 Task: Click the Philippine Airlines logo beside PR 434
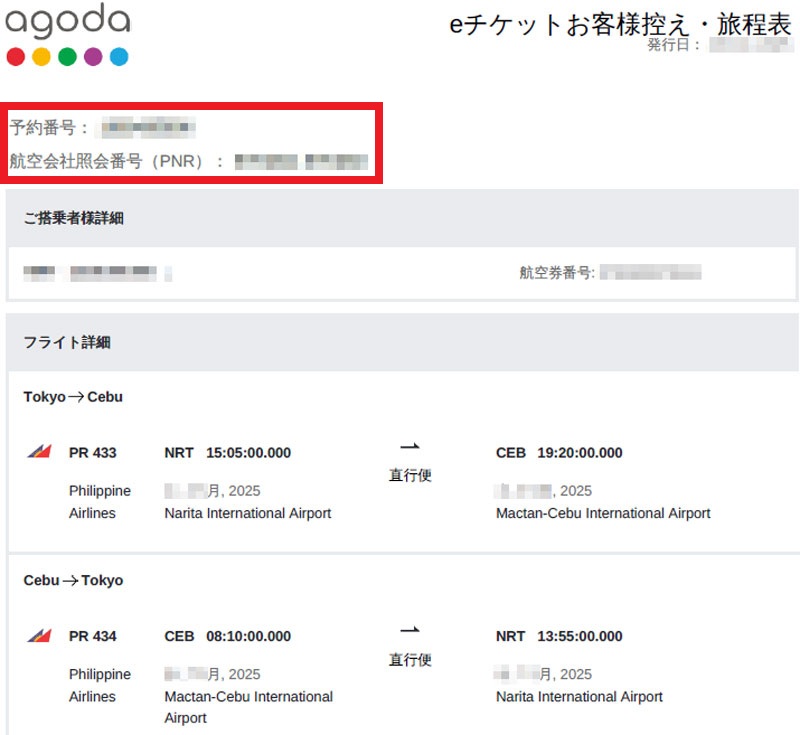(39, 635)
